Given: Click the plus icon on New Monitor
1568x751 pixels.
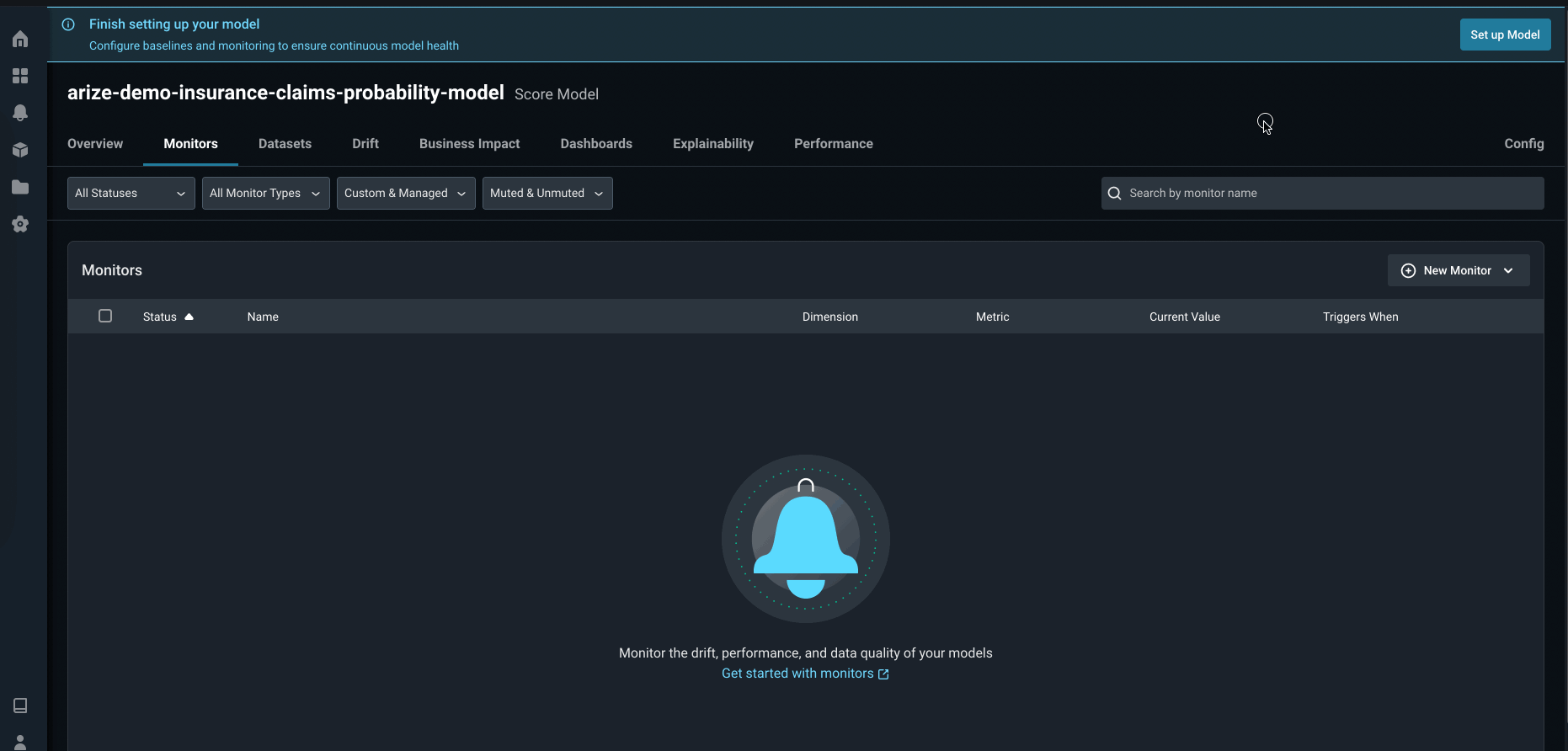Looking at the screenshot, I should point(1408,270).
